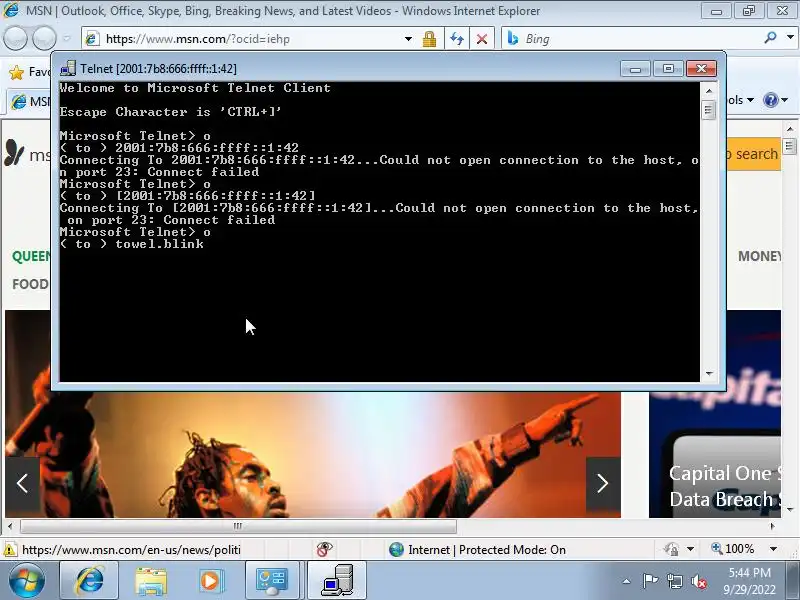Click the horizontal scrollbar thumb

[x=238, y=526]
